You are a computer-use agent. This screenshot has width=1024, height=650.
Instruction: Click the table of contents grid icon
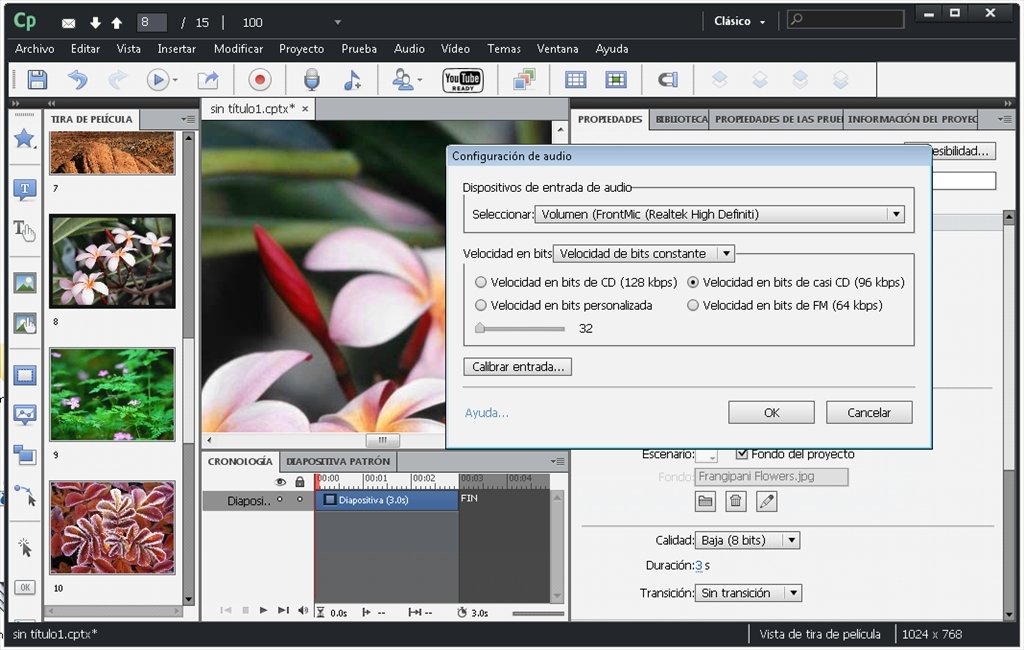[x=575, y=80]
